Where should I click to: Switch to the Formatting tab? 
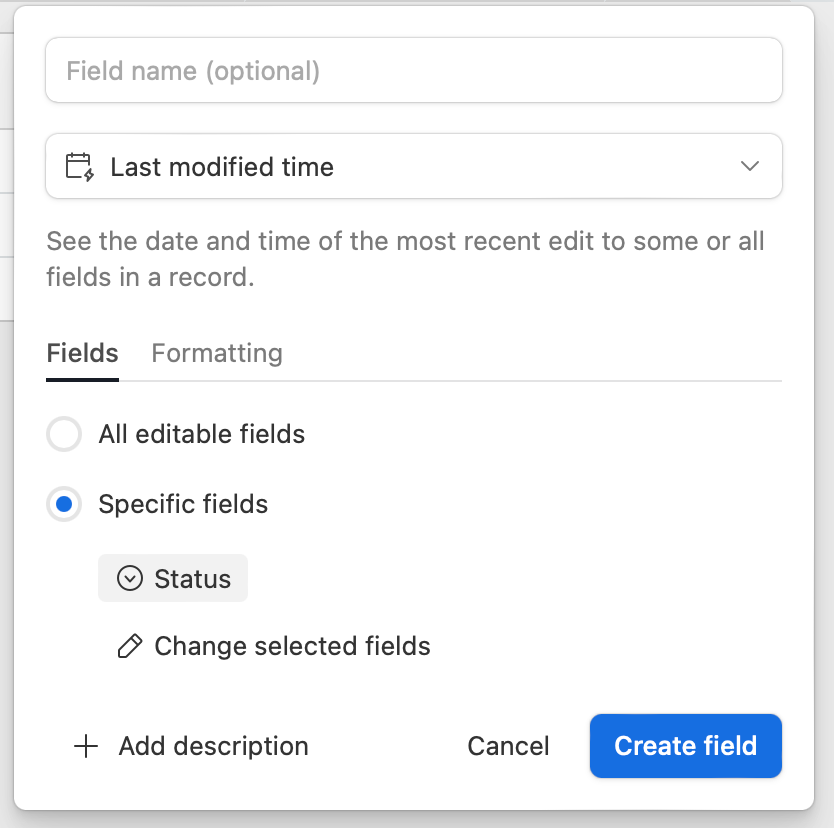[217, 353]
